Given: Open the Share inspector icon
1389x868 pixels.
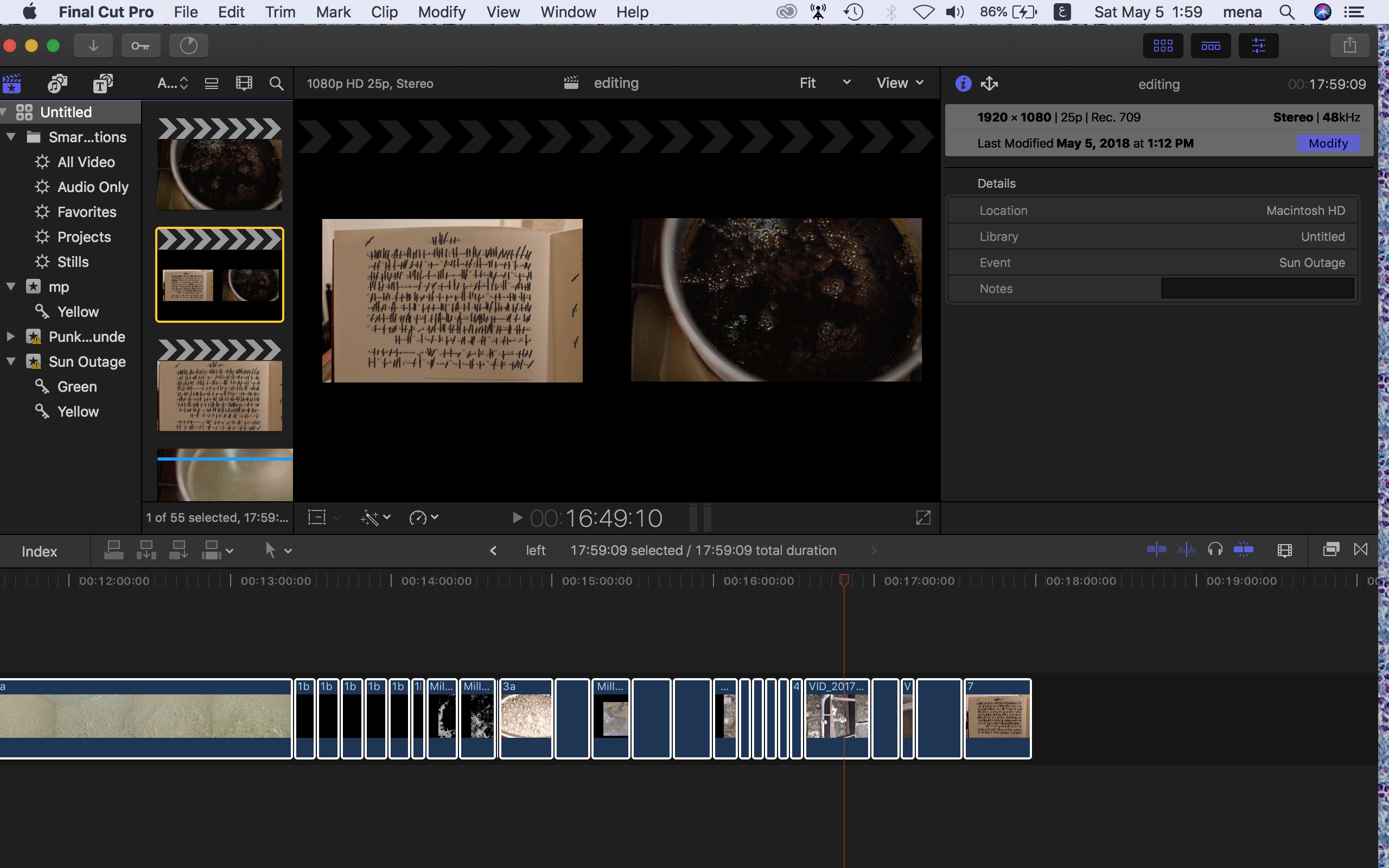Looking at the screenshot, I should coord(989,84).
